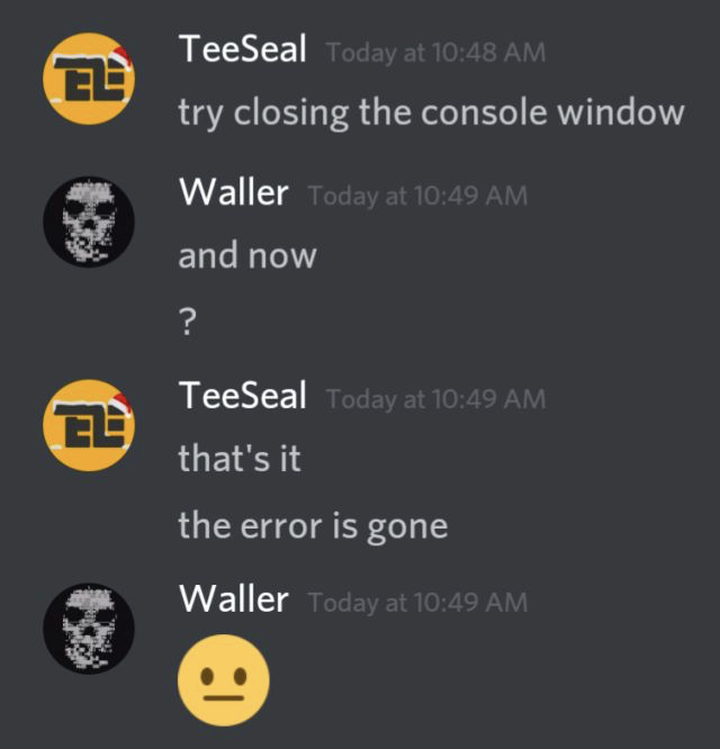Click Waller's first "Today at 10:49 AM" timestamp

(x=418, y=196)
